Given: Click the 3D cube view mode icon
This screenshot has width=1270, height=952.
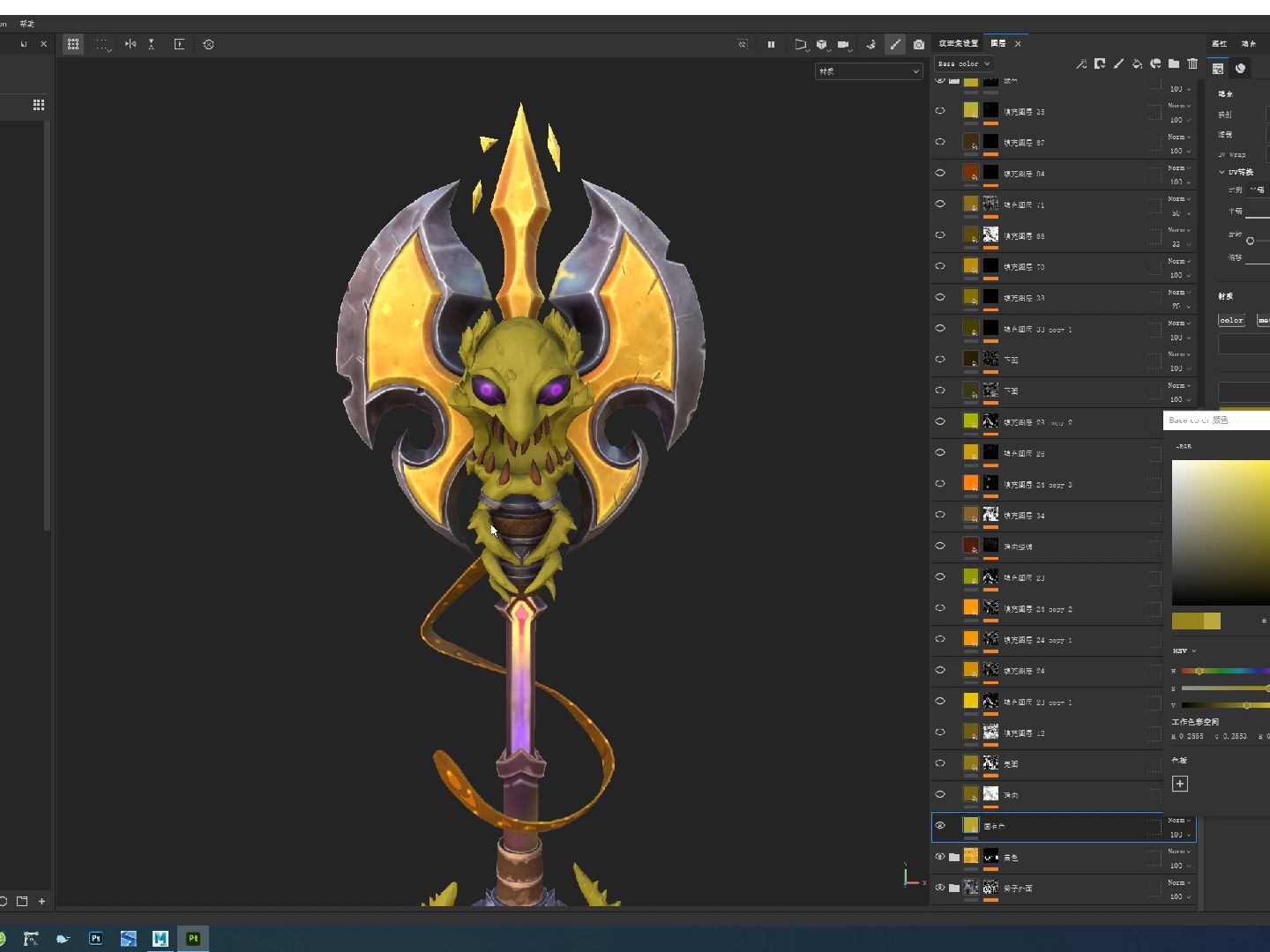Looking at the screenshot, I should 822,44.
